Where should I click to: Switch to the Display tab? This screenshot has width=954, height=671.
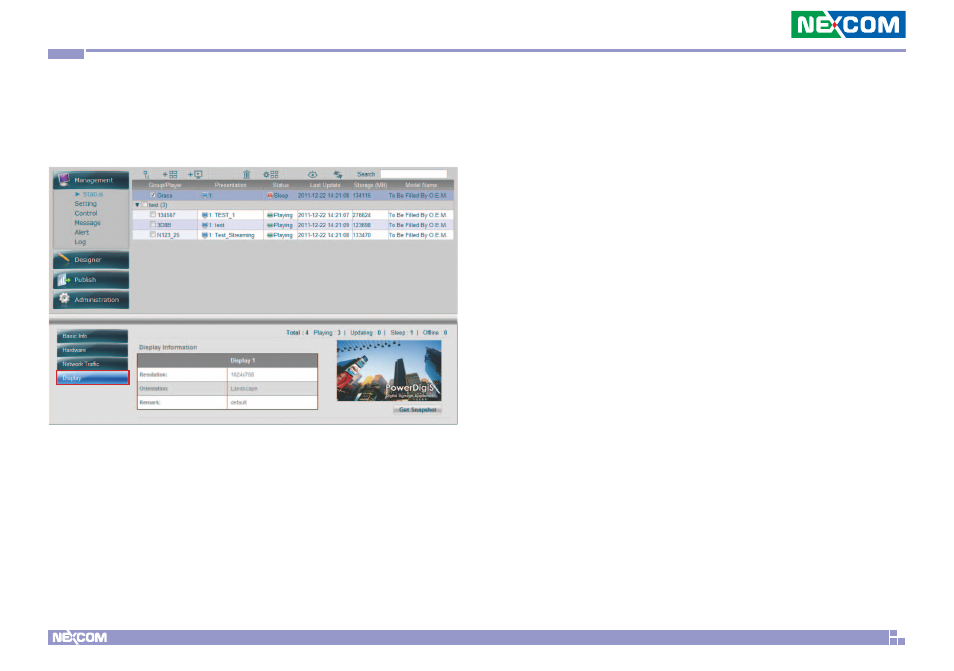[92, 378]
